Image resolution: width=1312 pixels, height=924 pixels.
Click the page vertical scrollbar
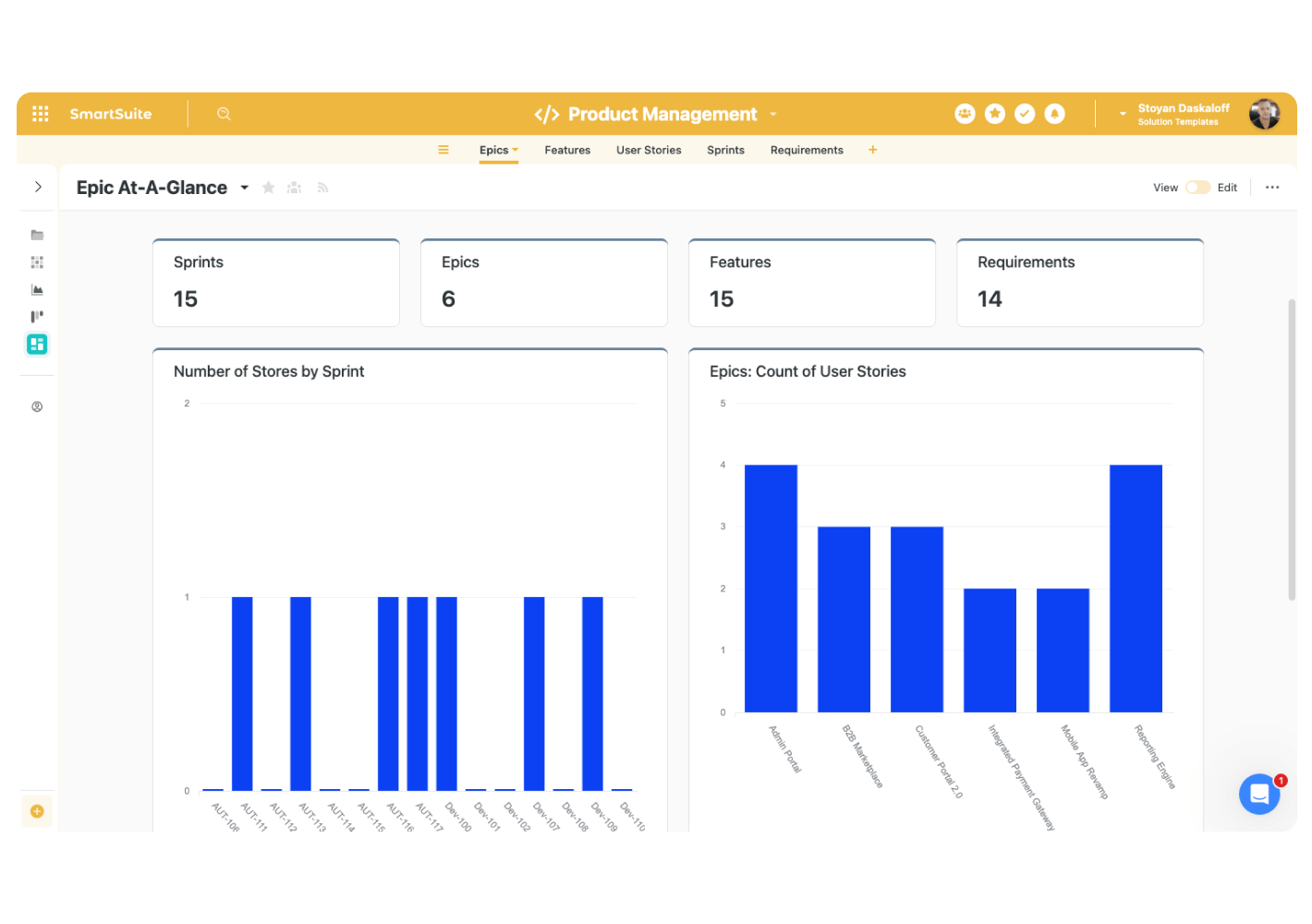point(1292,450)
